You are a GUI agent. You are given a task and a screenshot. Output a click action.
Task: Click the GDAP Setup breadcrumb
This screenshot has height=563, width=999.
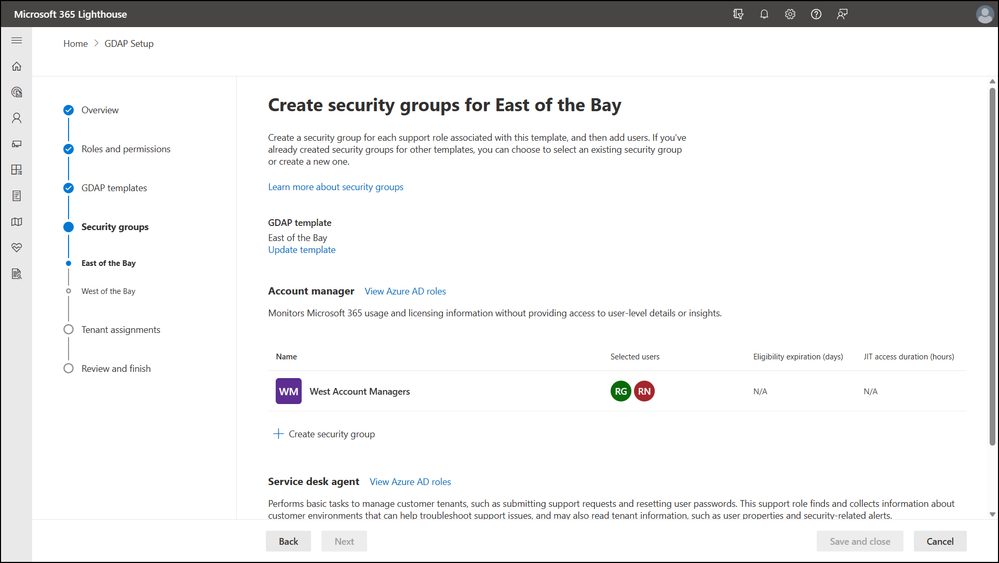[129, 43]
